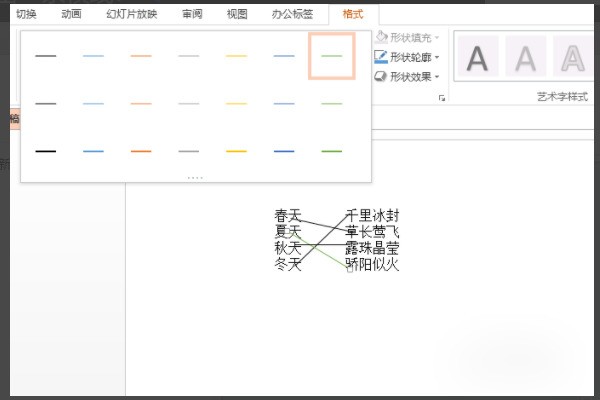Screen dimensions: 600x400
Task: Click the text 春天 on slide
Action: click(288, 216)
